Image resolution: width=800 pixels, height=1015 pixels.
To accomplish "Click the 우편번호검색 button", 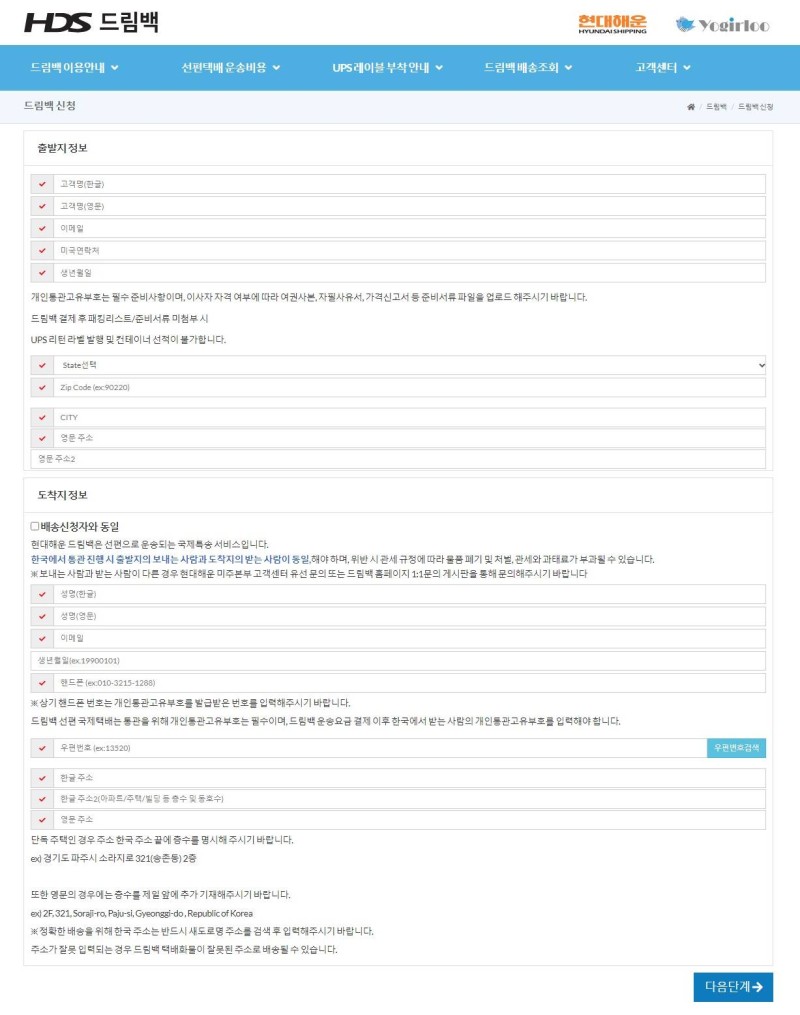I will [736, 748].
